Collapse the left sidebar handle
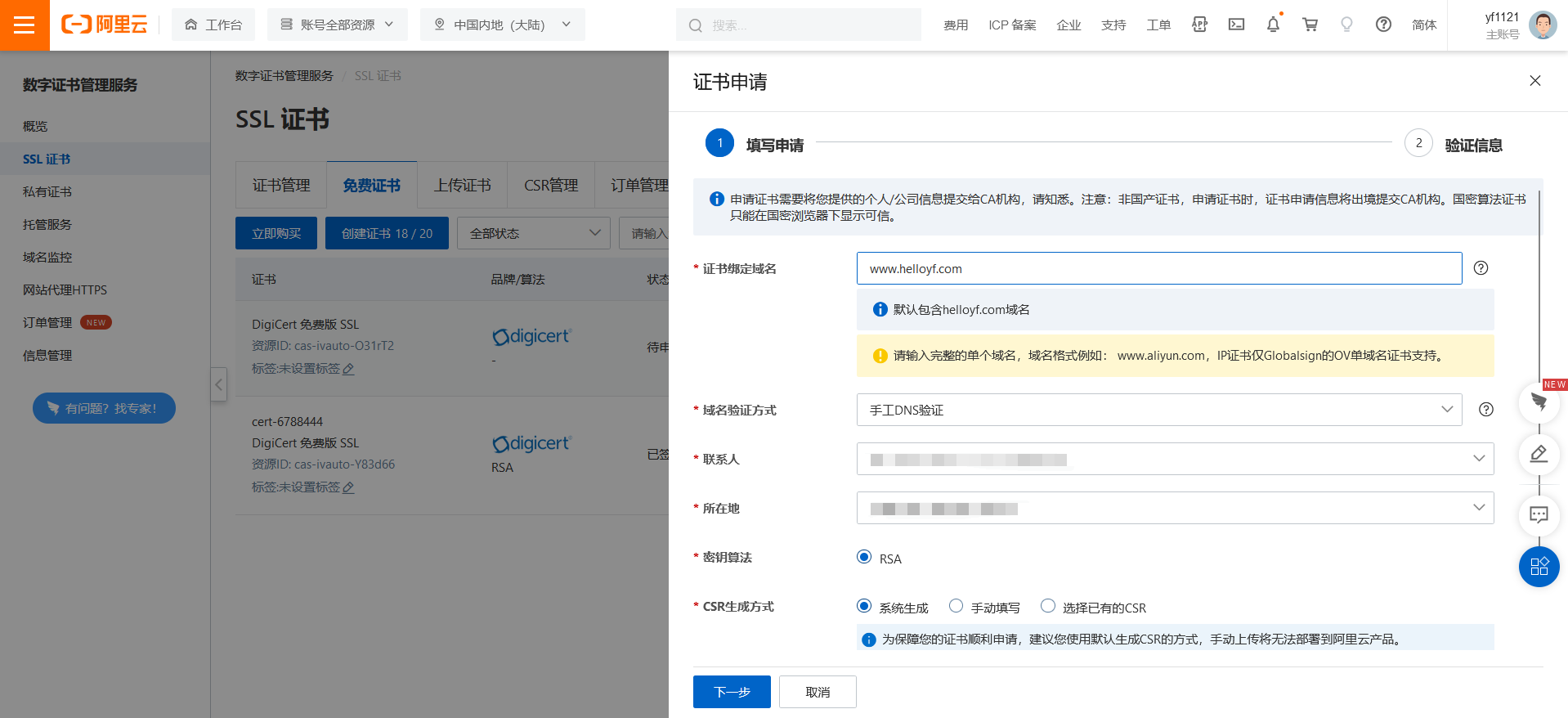 [218, 384]
